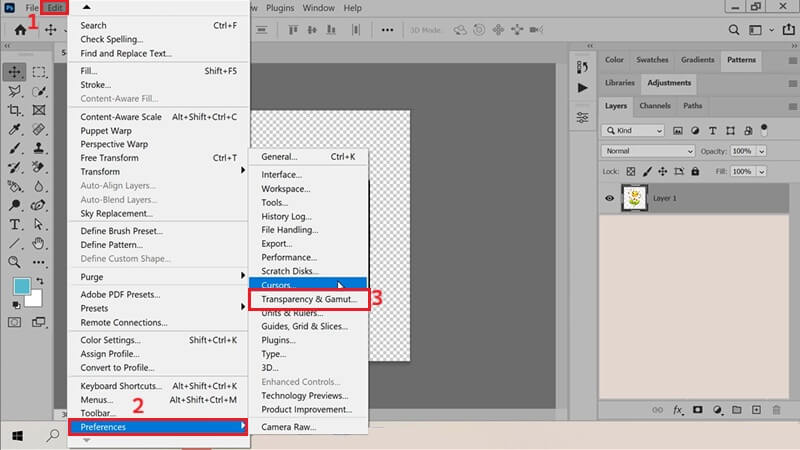Open the Preferences submenu entry
The height and width of the screenshot is (450, 800).
[158, 427]
